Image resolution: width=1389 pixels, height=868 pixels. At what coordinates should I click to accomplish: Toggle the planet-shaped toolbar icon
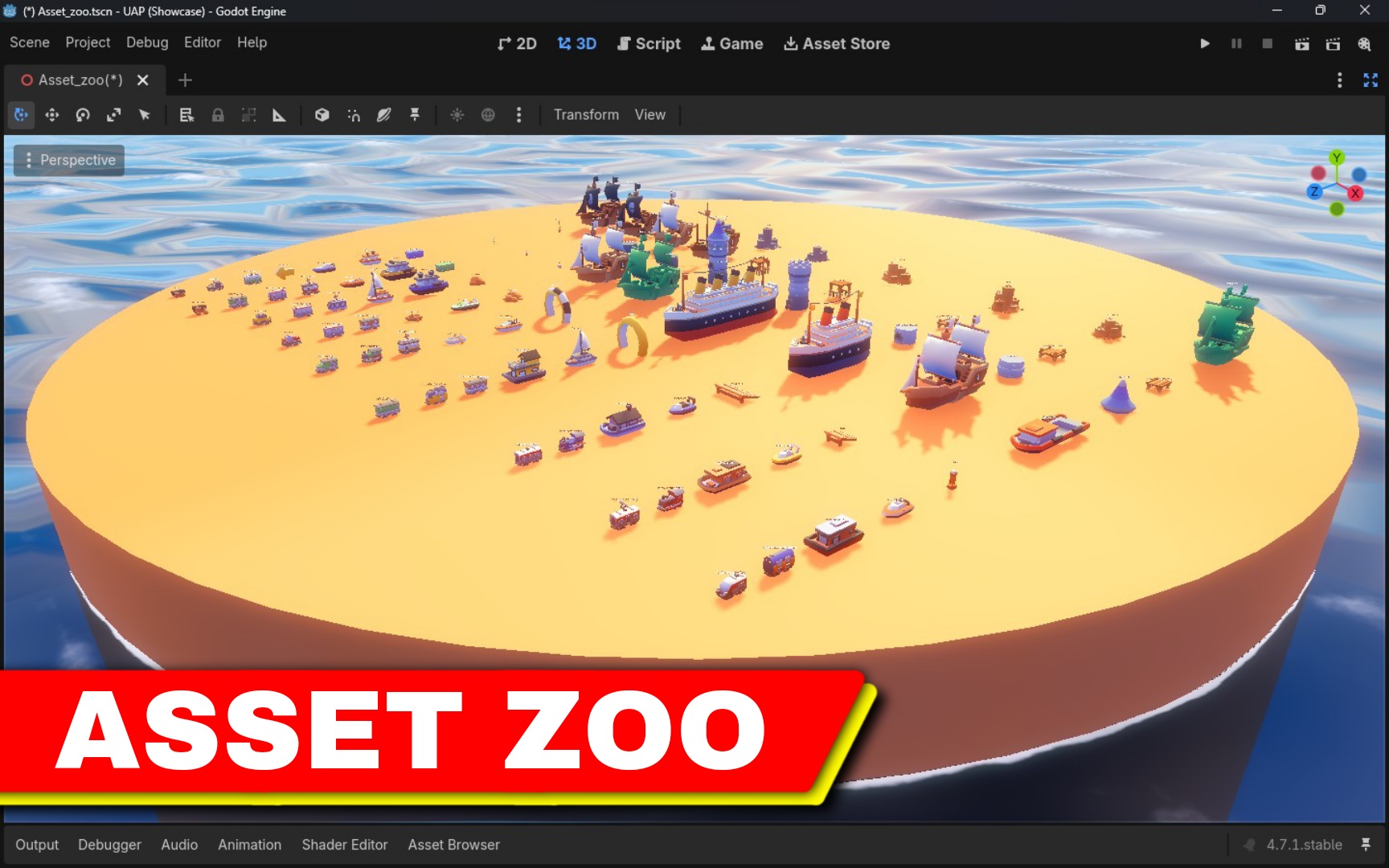click(384, 115)
